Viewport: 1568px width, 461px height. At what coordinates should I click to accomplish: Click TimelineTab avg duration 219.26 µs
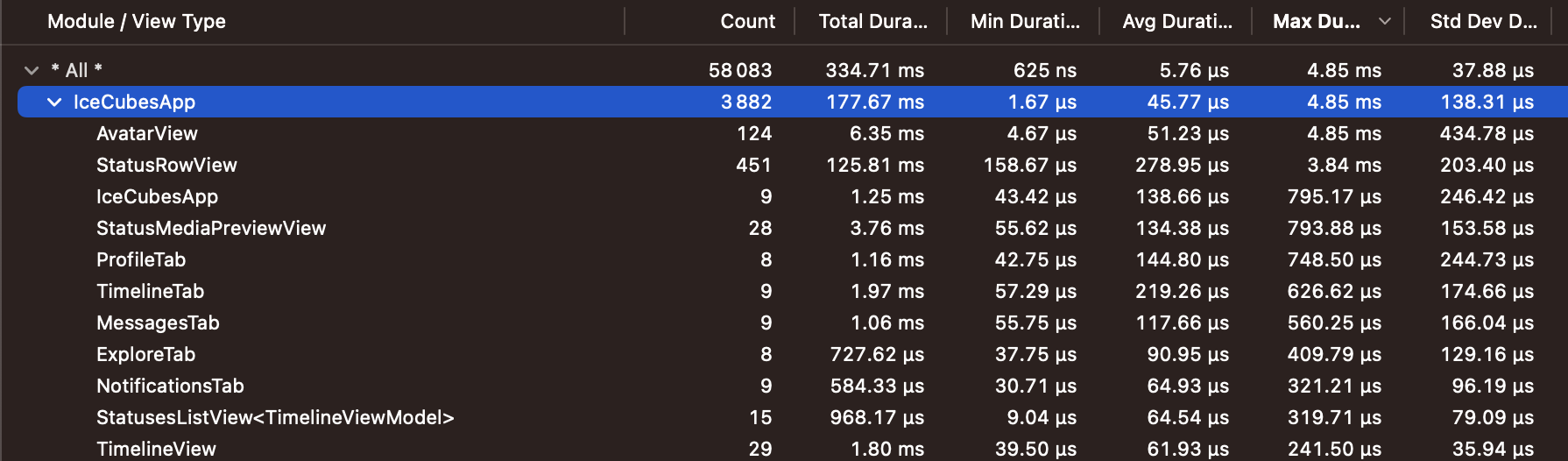pos(1183,291)
